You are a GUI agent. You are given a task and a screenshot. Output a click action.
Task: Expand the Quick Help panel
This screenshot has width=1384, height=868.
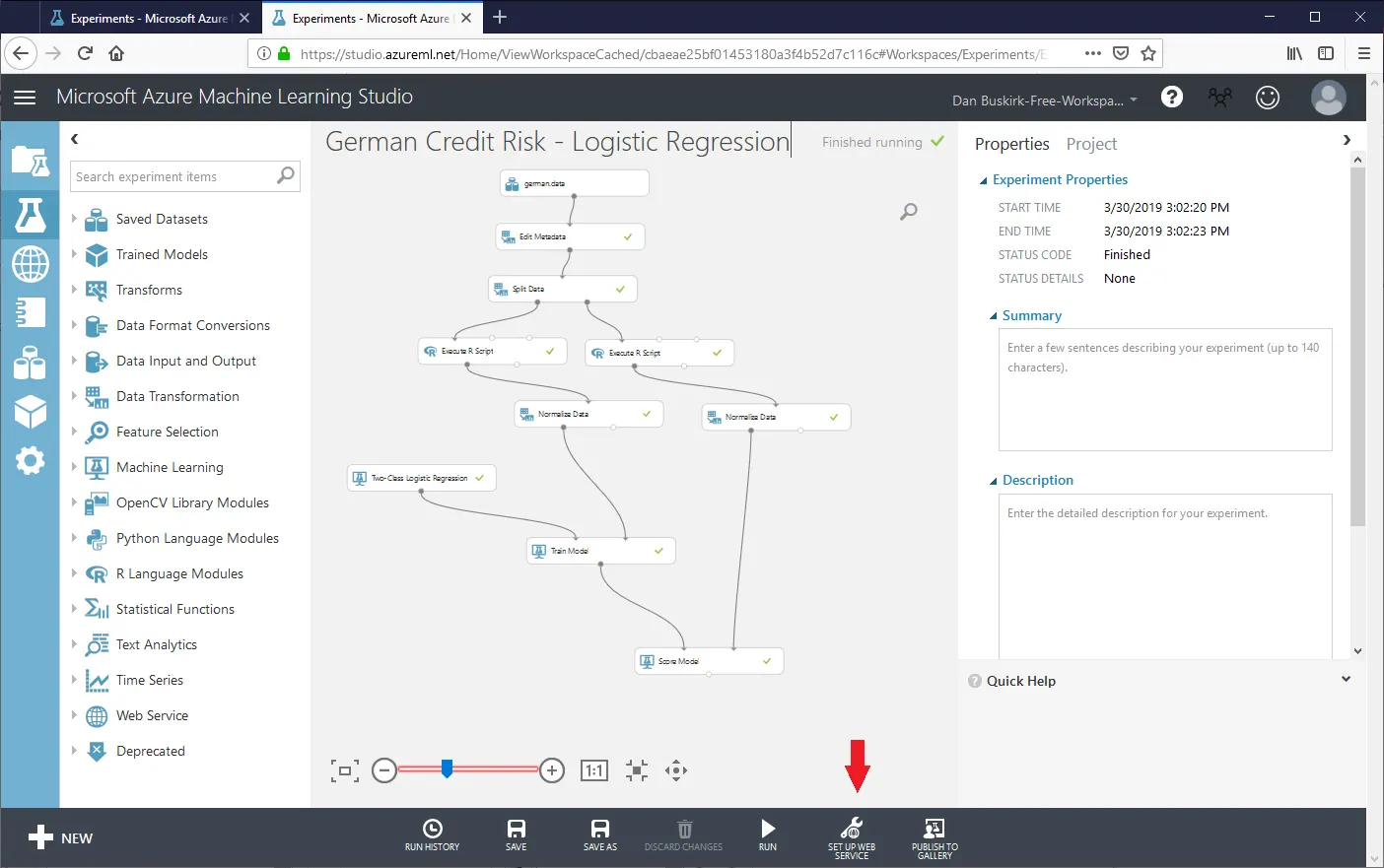[1346, 680]
